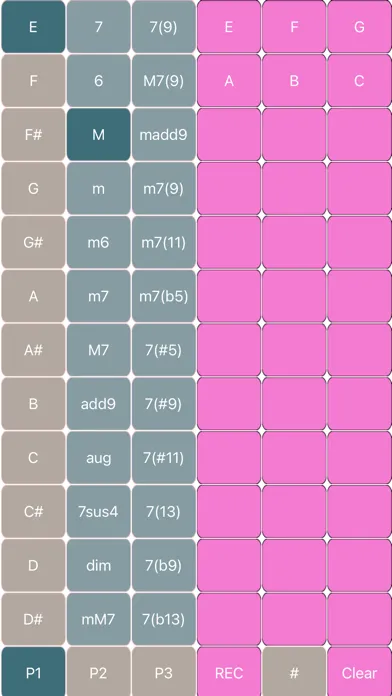The width and height of the screenshot is (392, 696).
Task: Choose the C# root note
Action: click(x=33, y=512)
